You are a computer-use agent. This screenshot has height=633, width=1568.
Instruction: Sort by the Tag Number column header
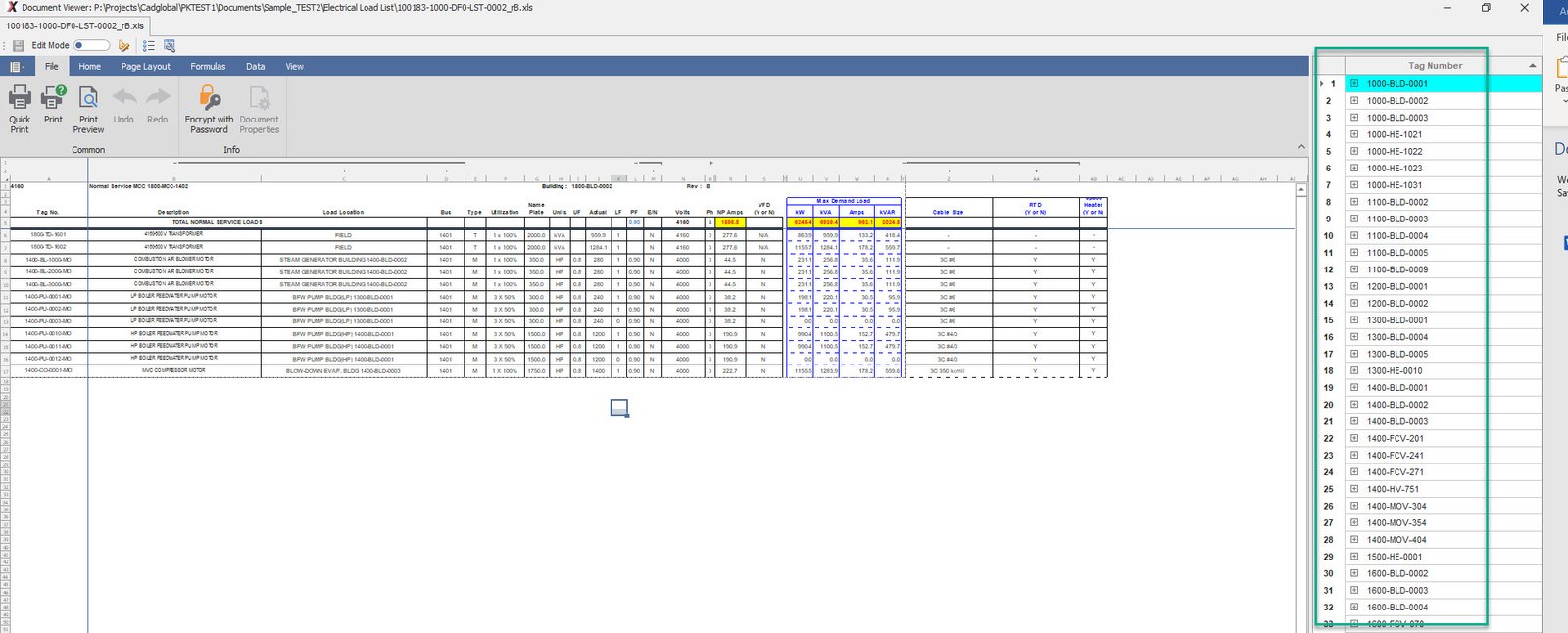(x=1435, y=66)
